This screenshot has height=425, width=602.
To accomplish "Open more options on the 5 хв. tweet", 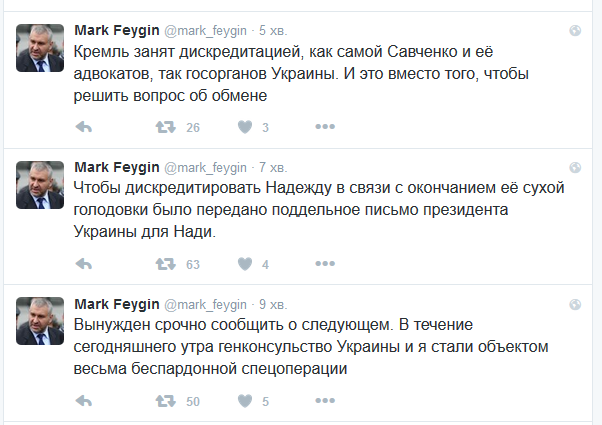I will 325,126.
